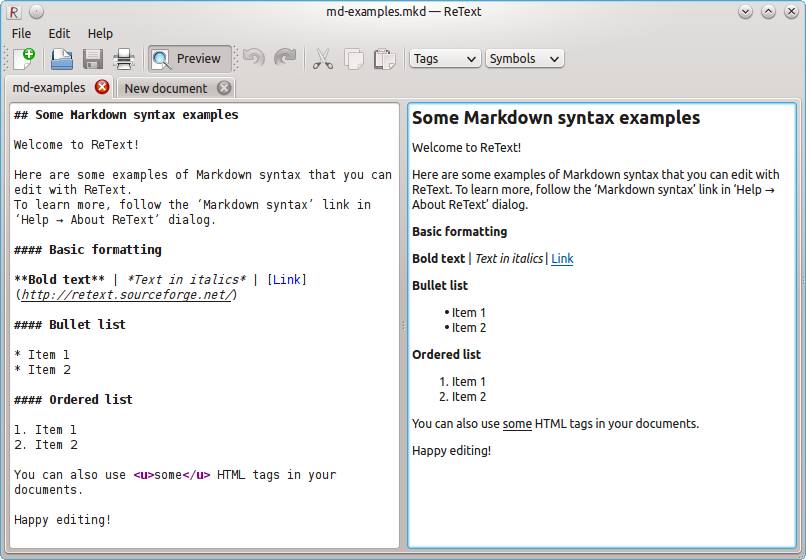The height and width of the screenshot is (560, 806).
Task: Click the Print icon in toolbar
Action: (x=124, y=59)
